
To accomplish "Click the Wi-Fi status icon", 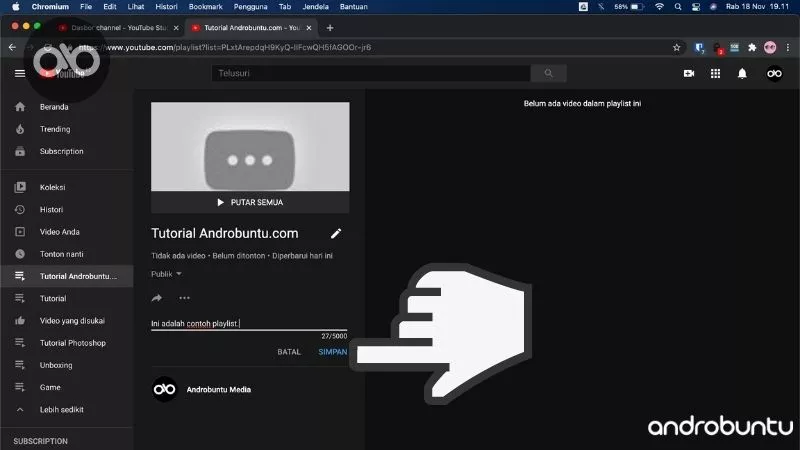I will pos(659,7).
